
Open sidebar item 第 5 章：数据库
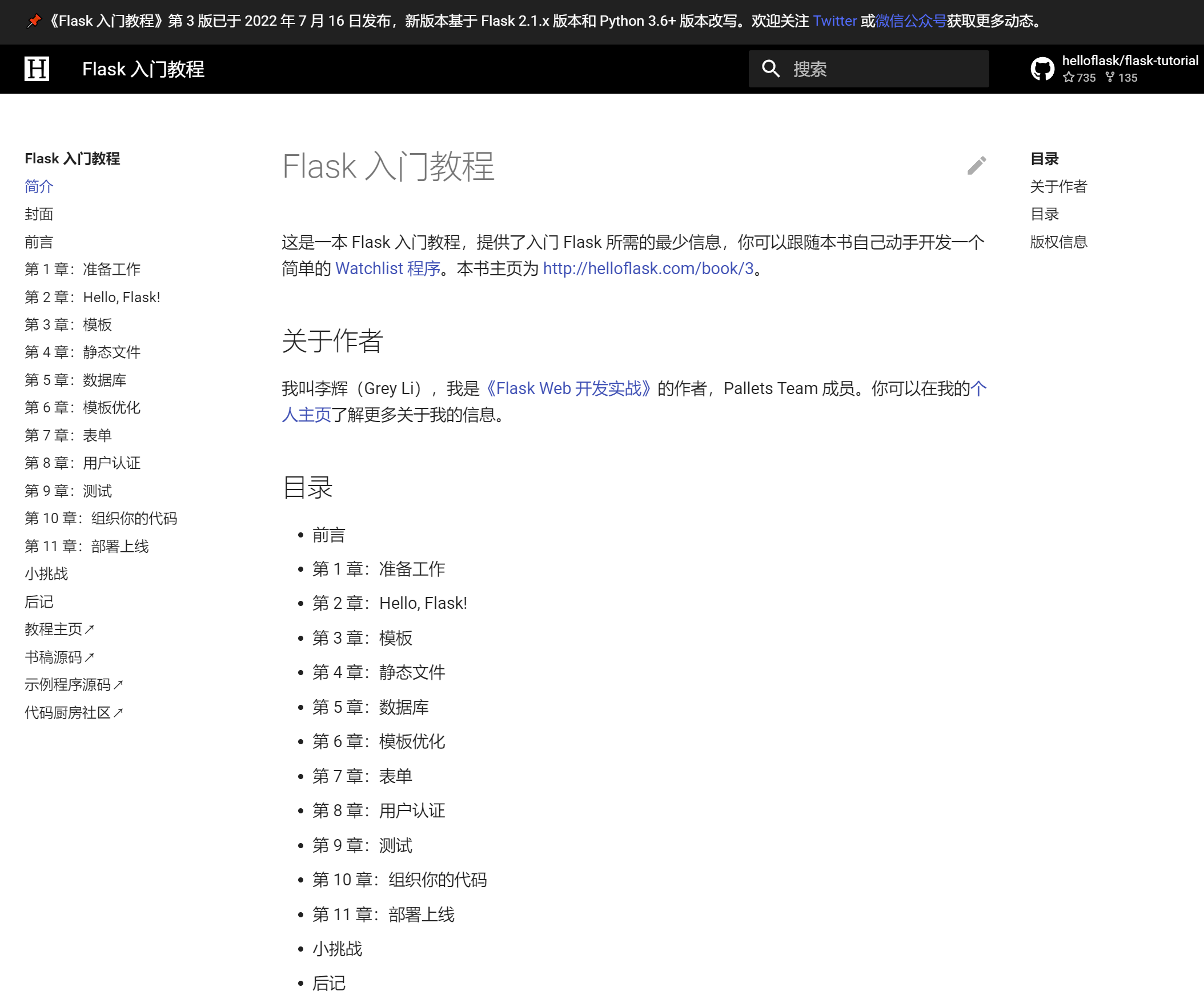pyautogui.click(x=76, y=380)
